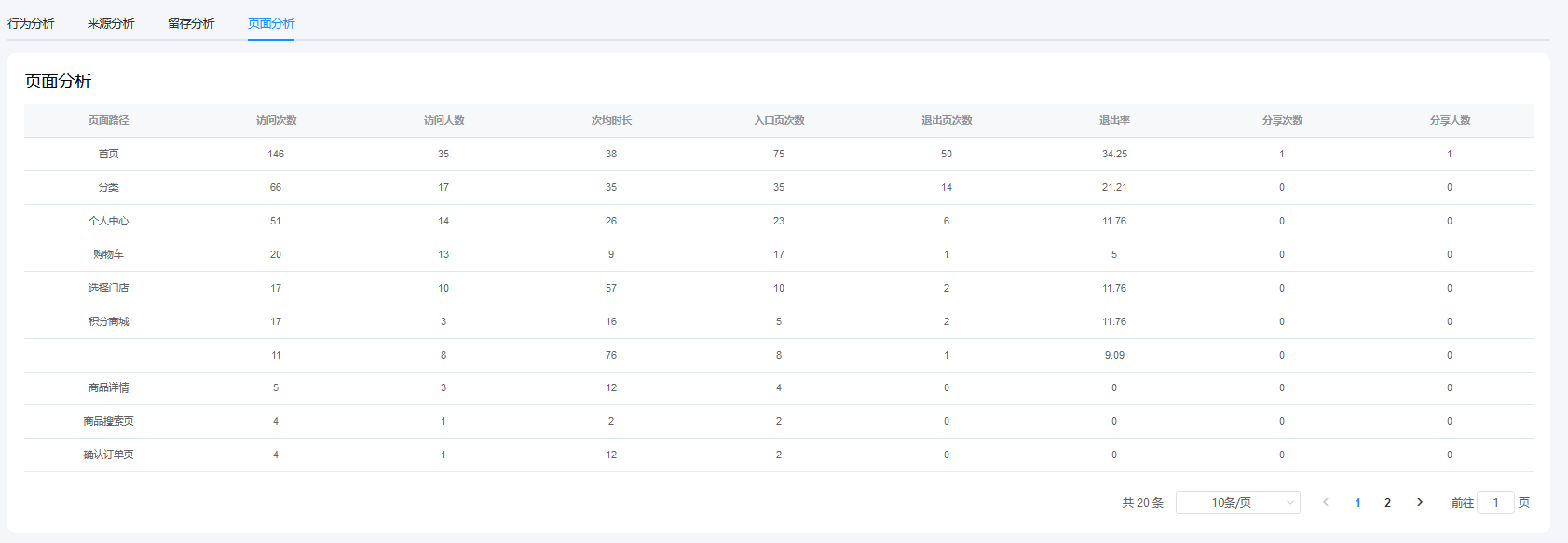Select the 商品详情 page path row

click(x=109, y=387)
